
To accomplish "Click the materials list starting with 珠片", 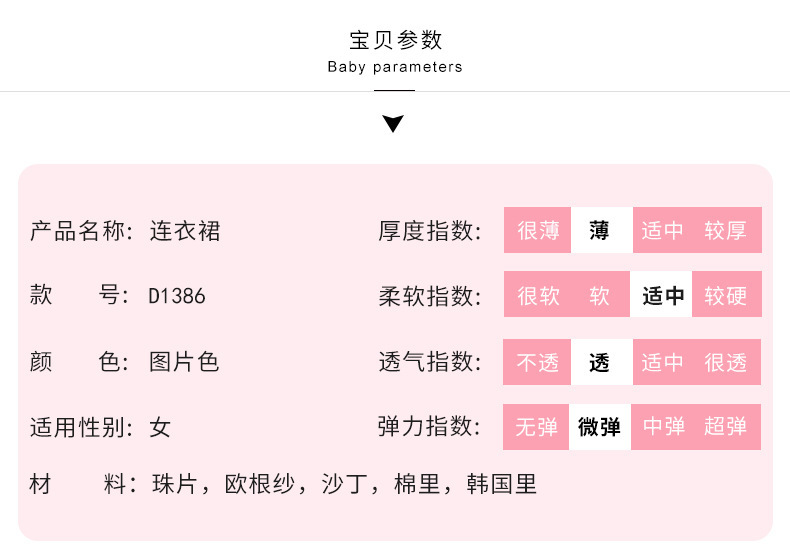I will tap(344, 485).
